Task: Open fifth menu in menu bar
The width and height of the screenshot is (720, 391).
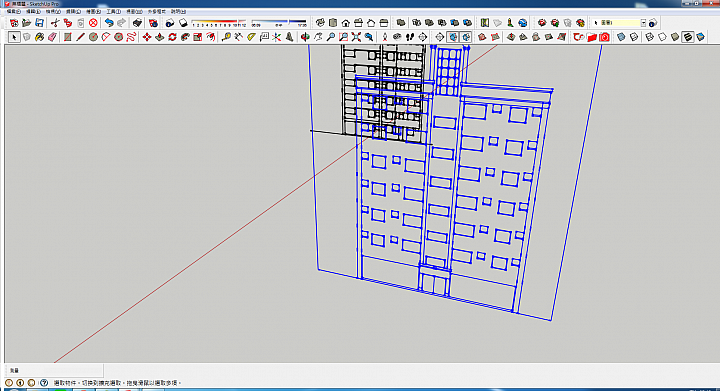Action: pos(93,11)
